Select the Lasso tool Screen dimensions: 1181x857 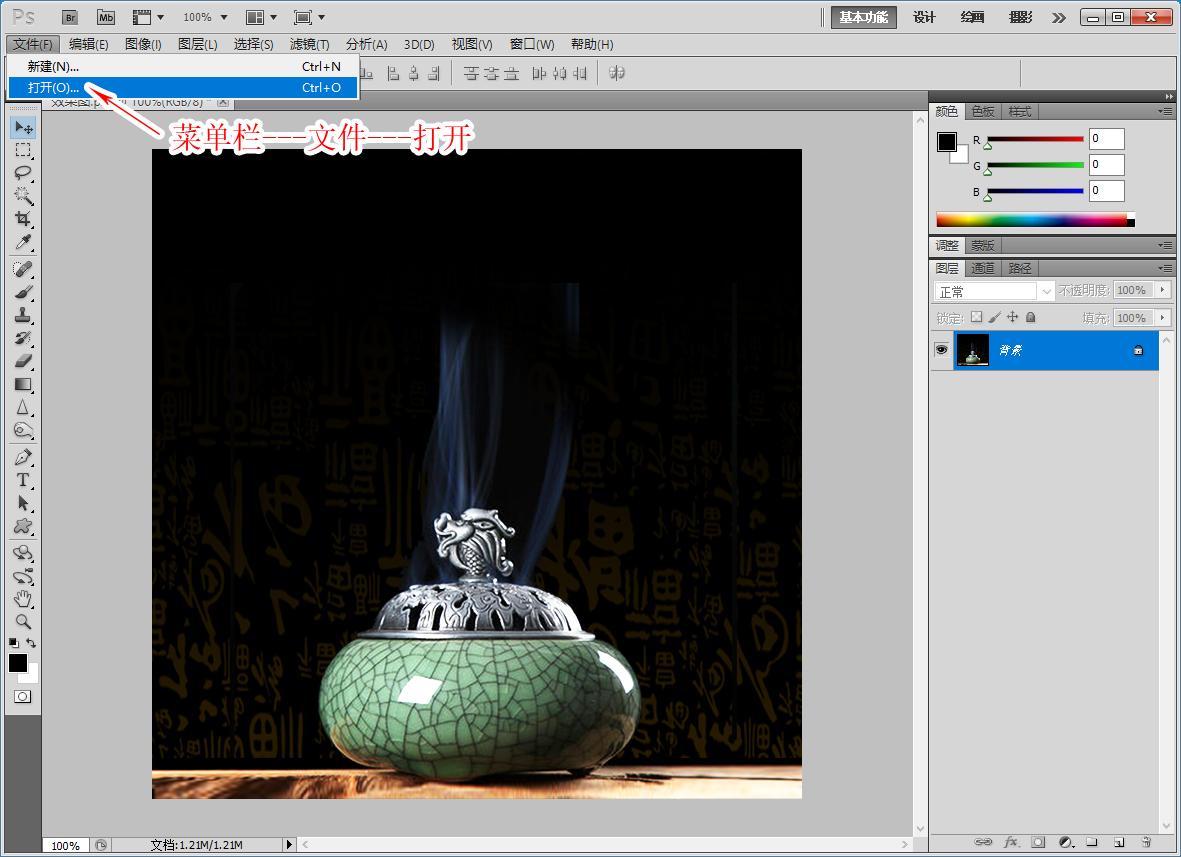pyautogui.click(x=23, y=173)
